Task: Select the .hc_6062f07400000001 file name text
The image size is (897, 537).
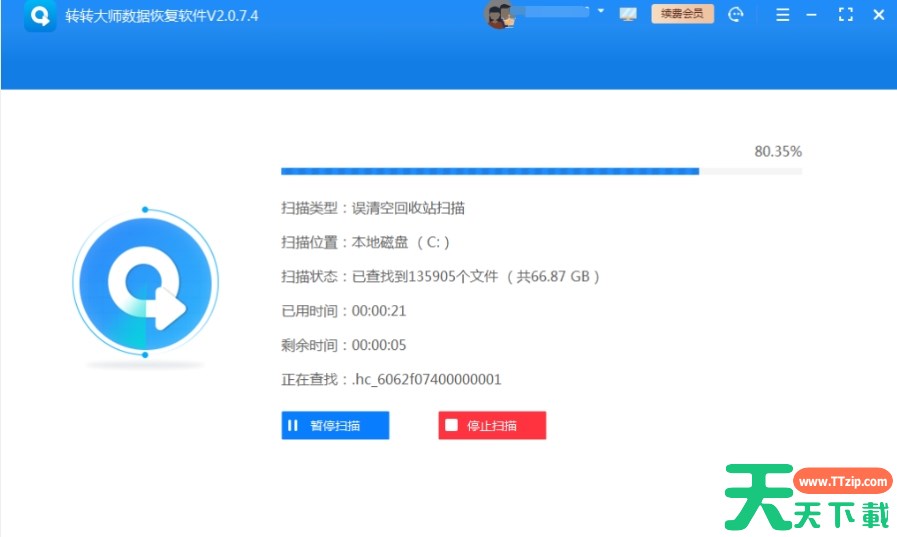Action: [425, 379]
